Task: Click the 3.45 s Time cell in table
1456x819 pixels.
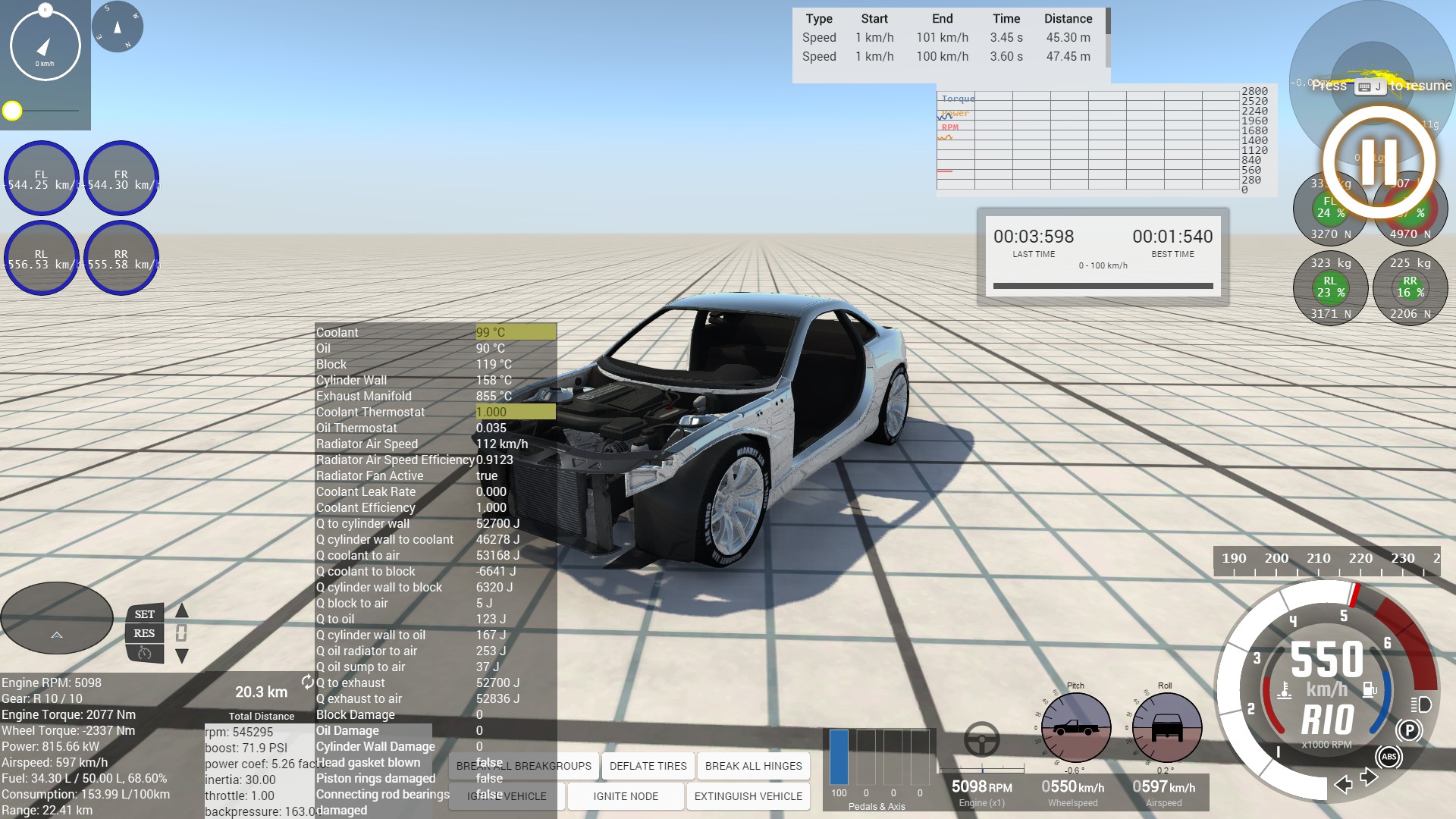Action: [x=1006, y=37]
